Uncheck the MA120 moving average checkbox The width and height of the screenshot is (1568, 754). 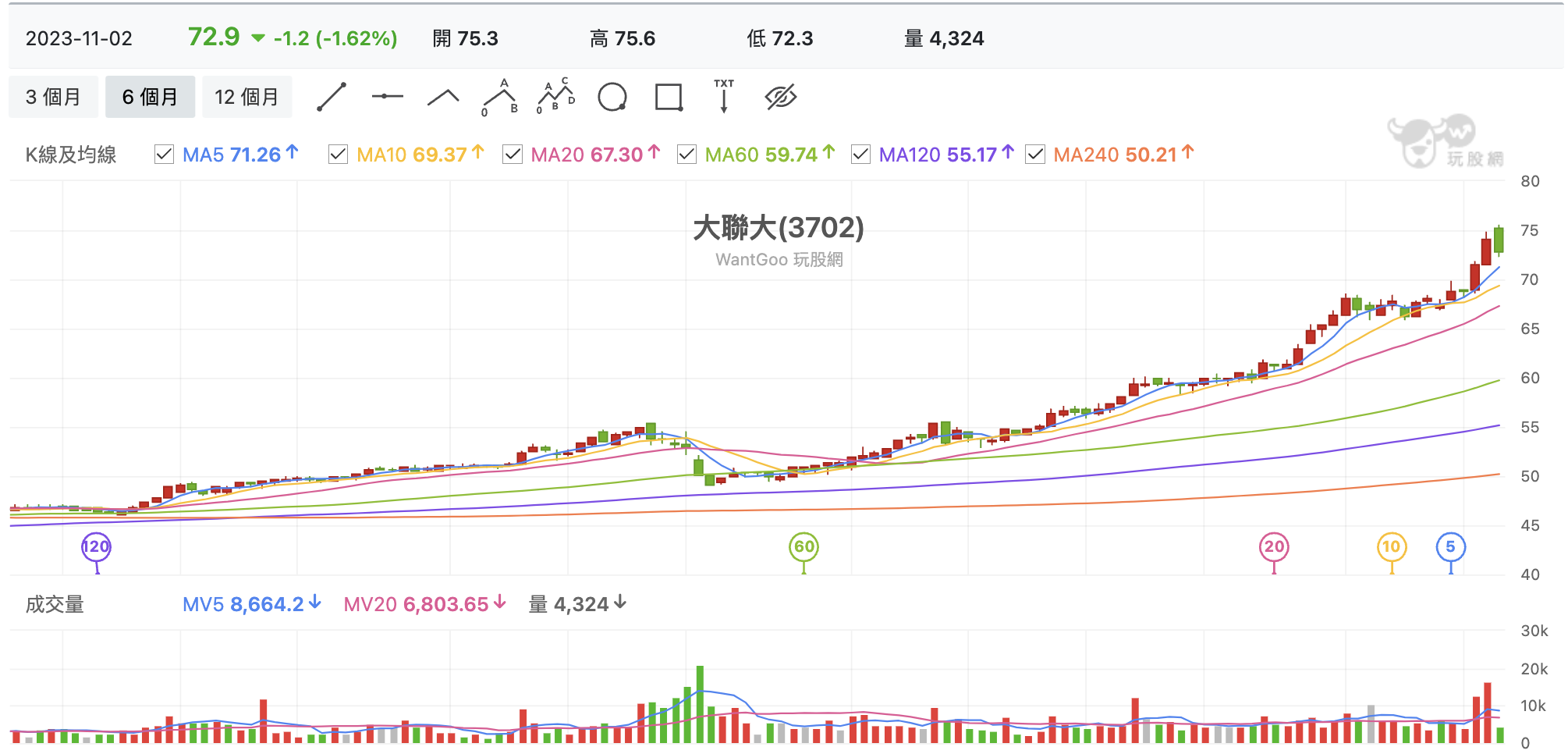860,155
